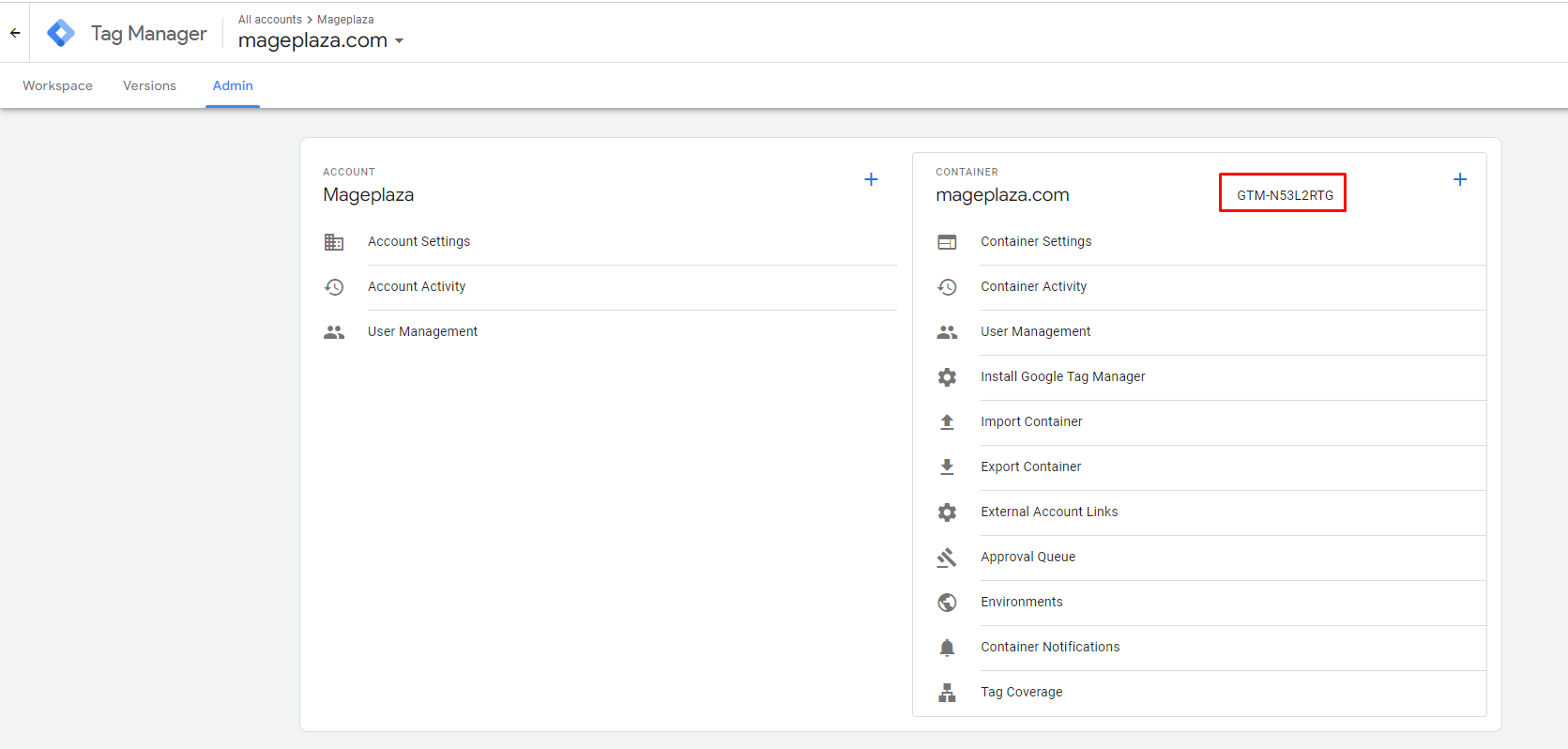Click the External Account Links gear icon
Screen dimensions: 1568x749
tap(947, 512)
